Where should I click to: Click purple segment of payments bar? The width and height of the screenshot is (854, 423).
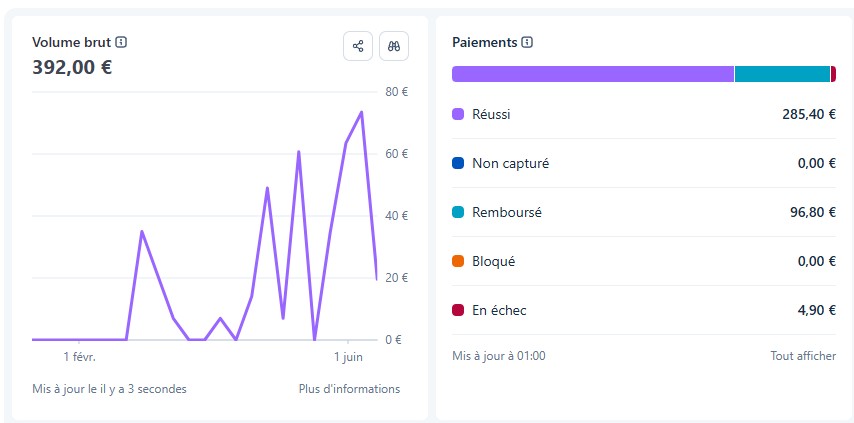(x=593, y=74)
